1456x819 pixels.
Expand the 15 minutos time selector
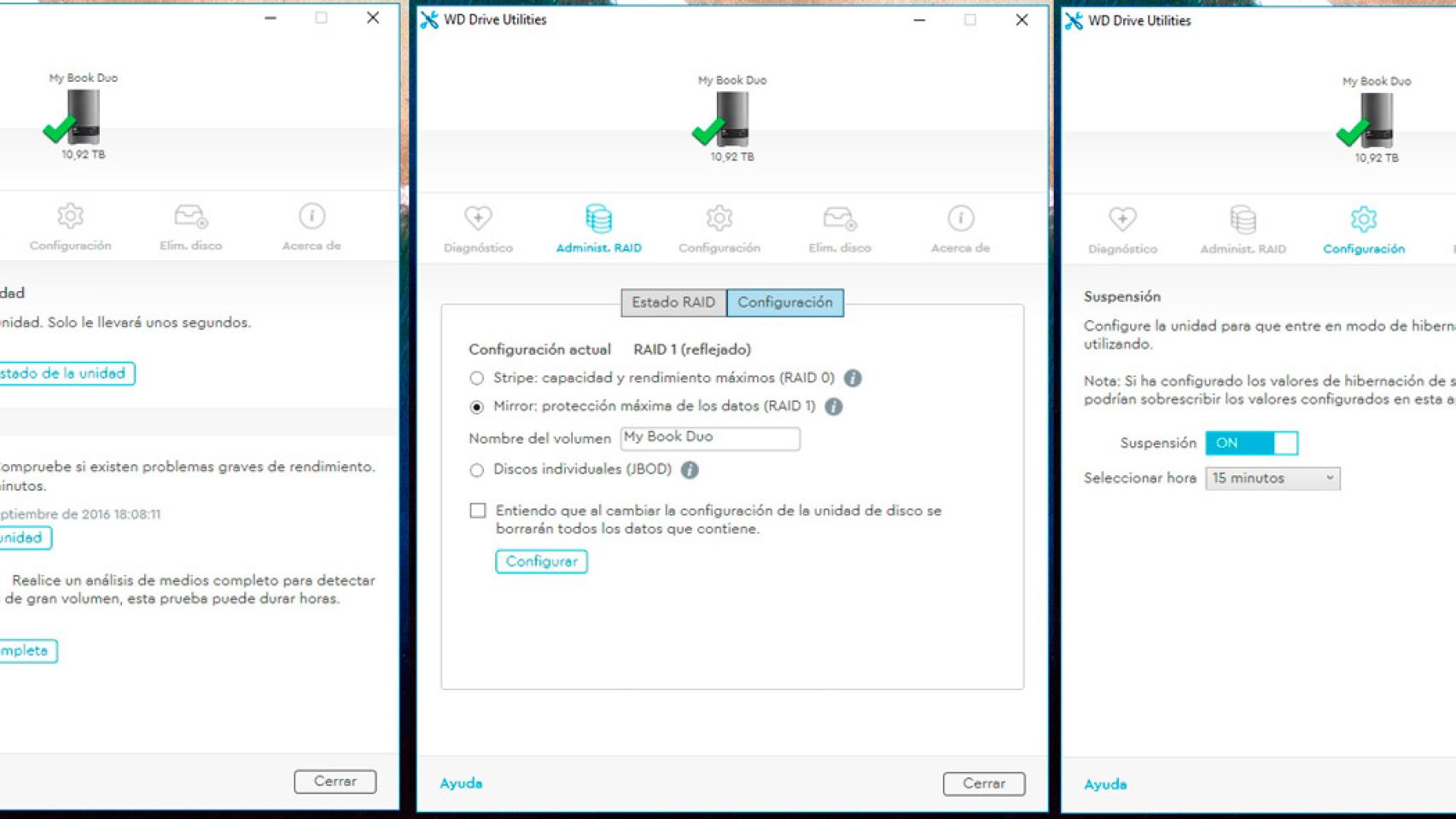pyautogui.click(x=1271, y=479)
